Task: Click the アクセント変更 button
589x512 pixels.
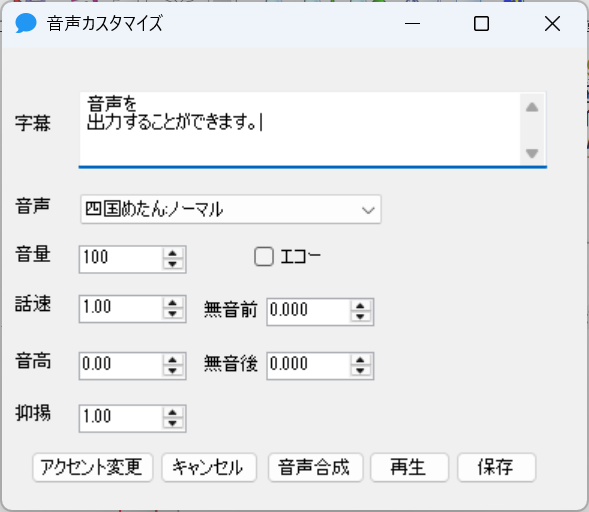Action: [x=93, y=467]
